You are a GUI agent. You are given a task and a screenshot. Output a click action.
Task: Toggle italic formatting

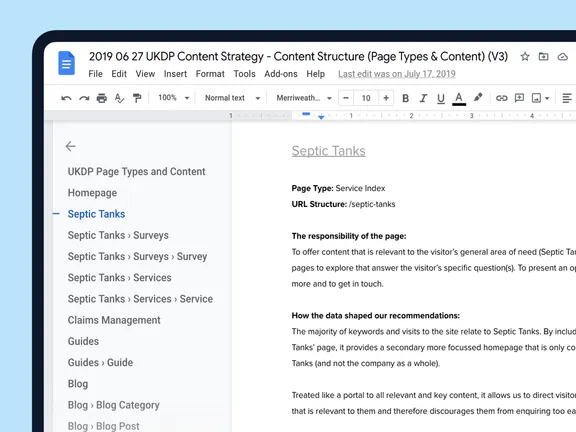[423, 98]
